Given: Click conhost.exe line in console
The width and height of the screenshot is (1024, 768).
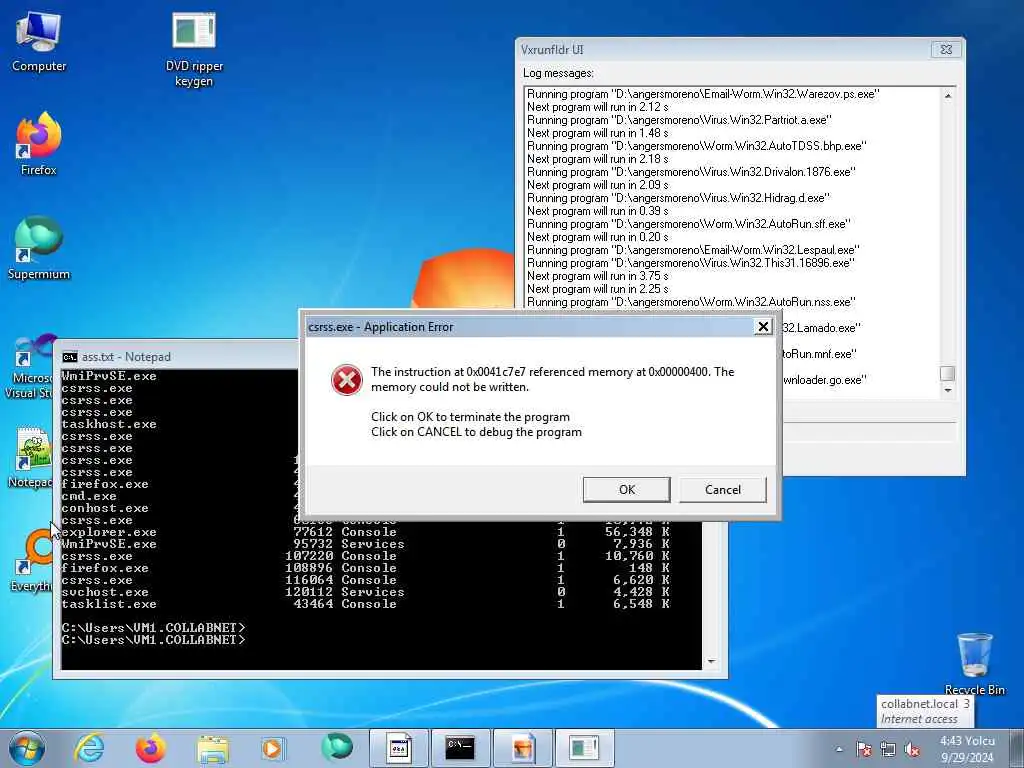Looking at the screenshot, I should 105,508.
